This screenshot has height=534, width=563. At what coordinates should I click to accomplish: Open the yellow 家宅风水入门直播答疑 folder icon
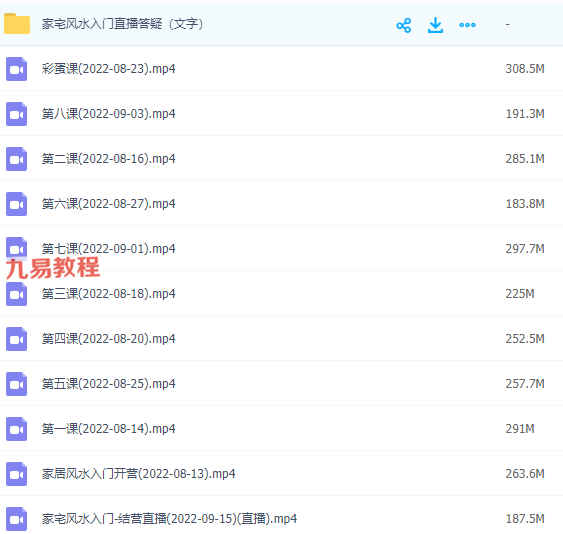(17, 24)
